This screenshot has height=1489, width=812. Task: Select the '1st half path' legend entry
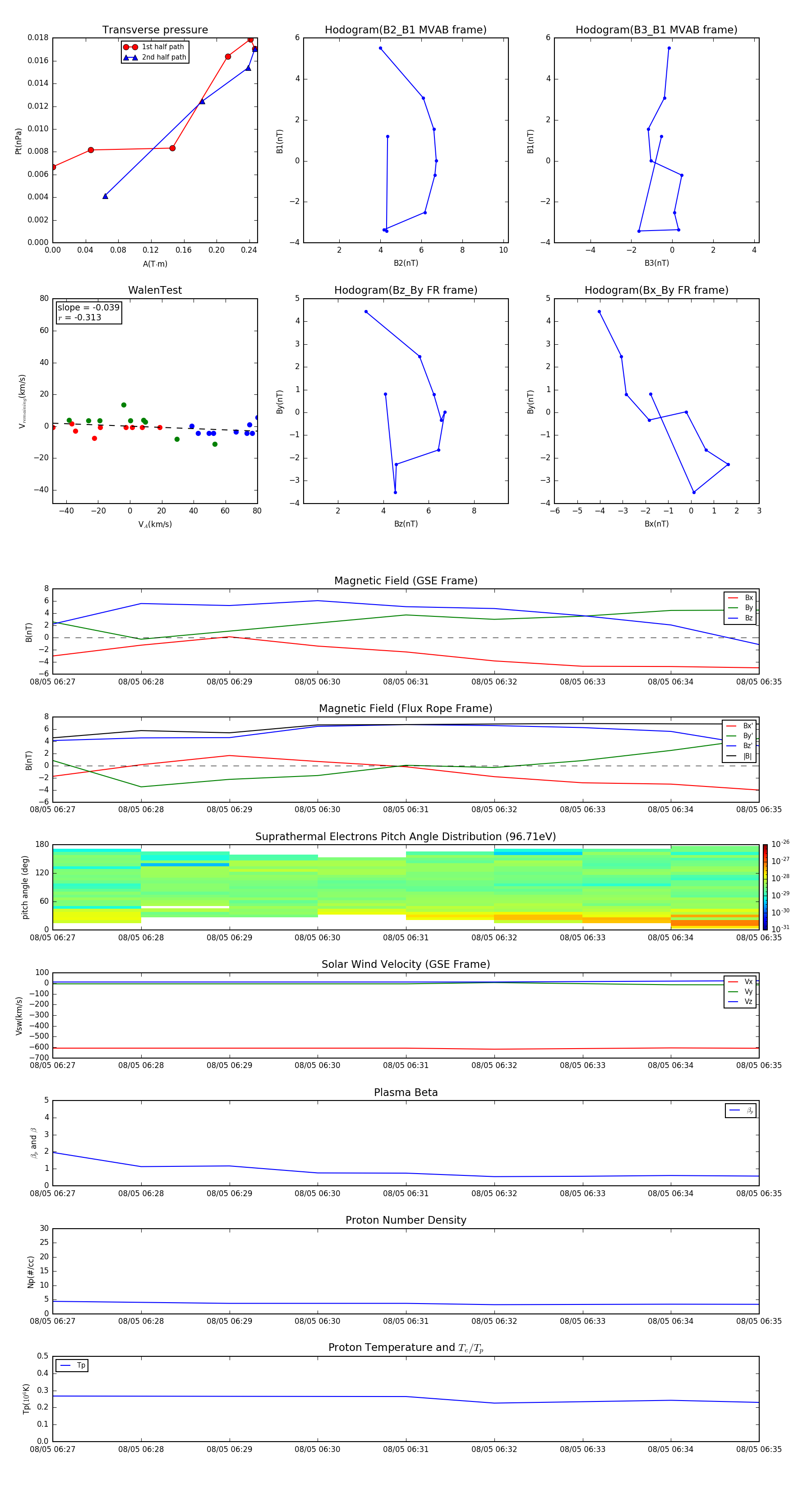click(154, 47)
